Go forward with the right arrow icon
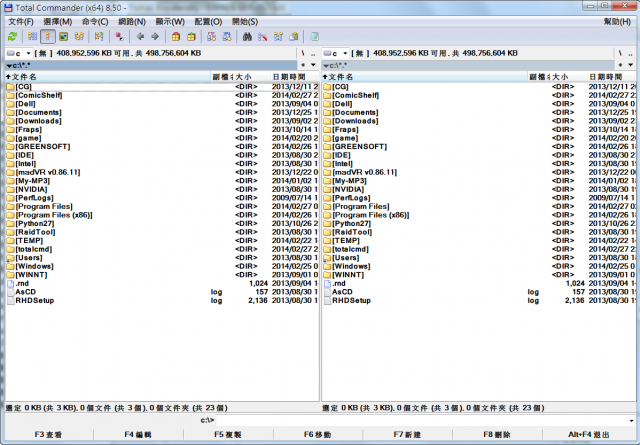 [155, 37]
